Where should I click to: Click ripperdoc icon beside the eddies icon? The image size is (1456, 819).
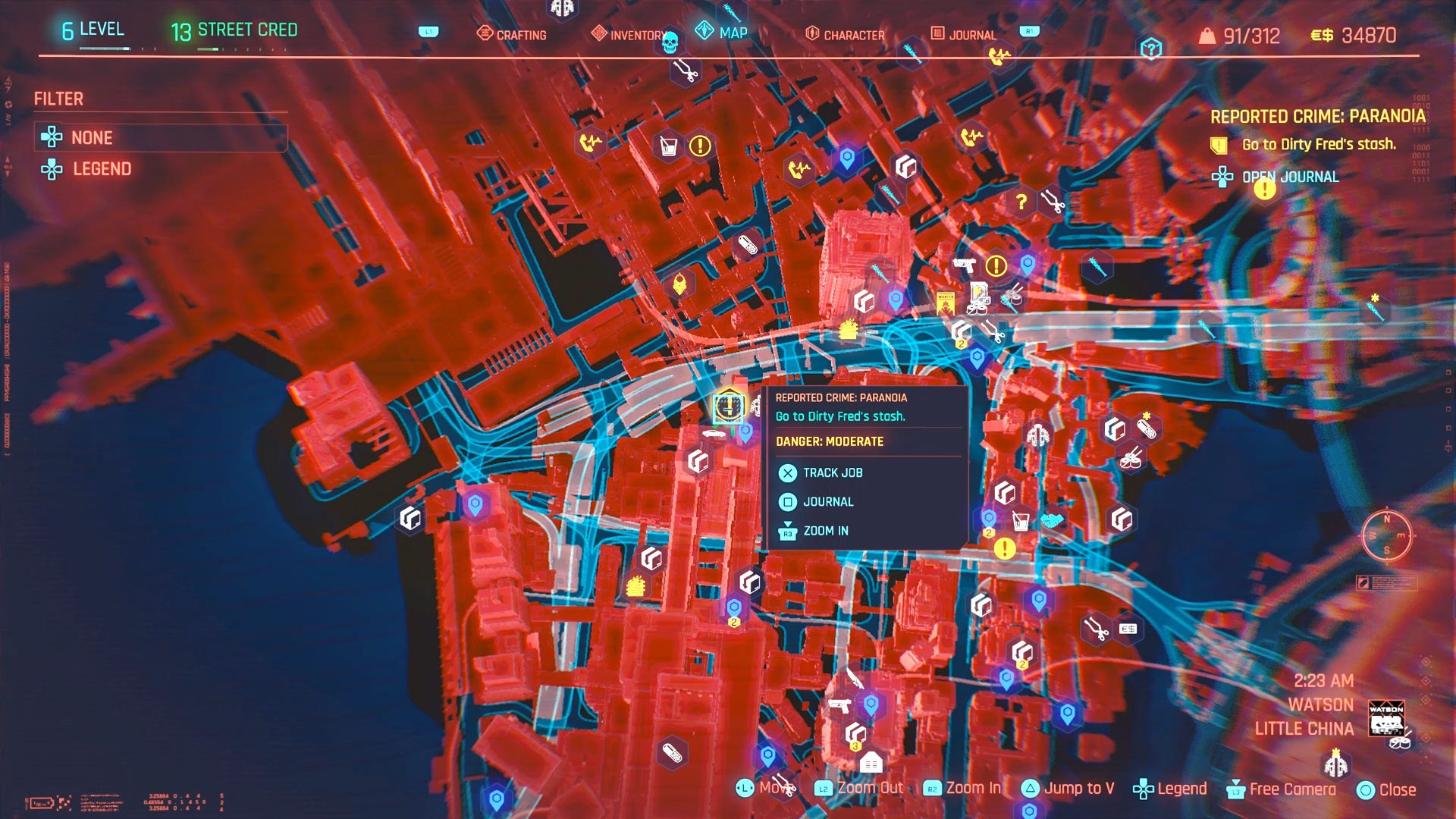(x=1096, y=628)
